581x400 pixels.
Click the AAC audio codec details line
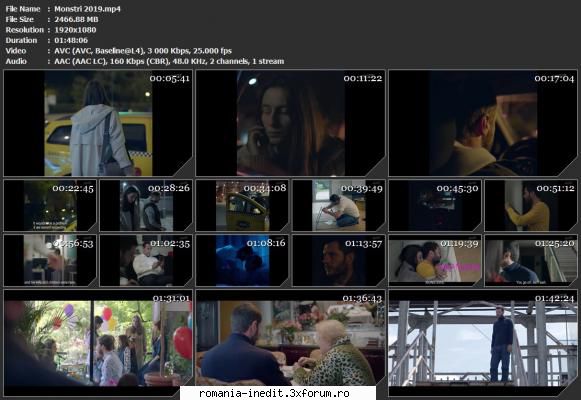tap(169, 61)
